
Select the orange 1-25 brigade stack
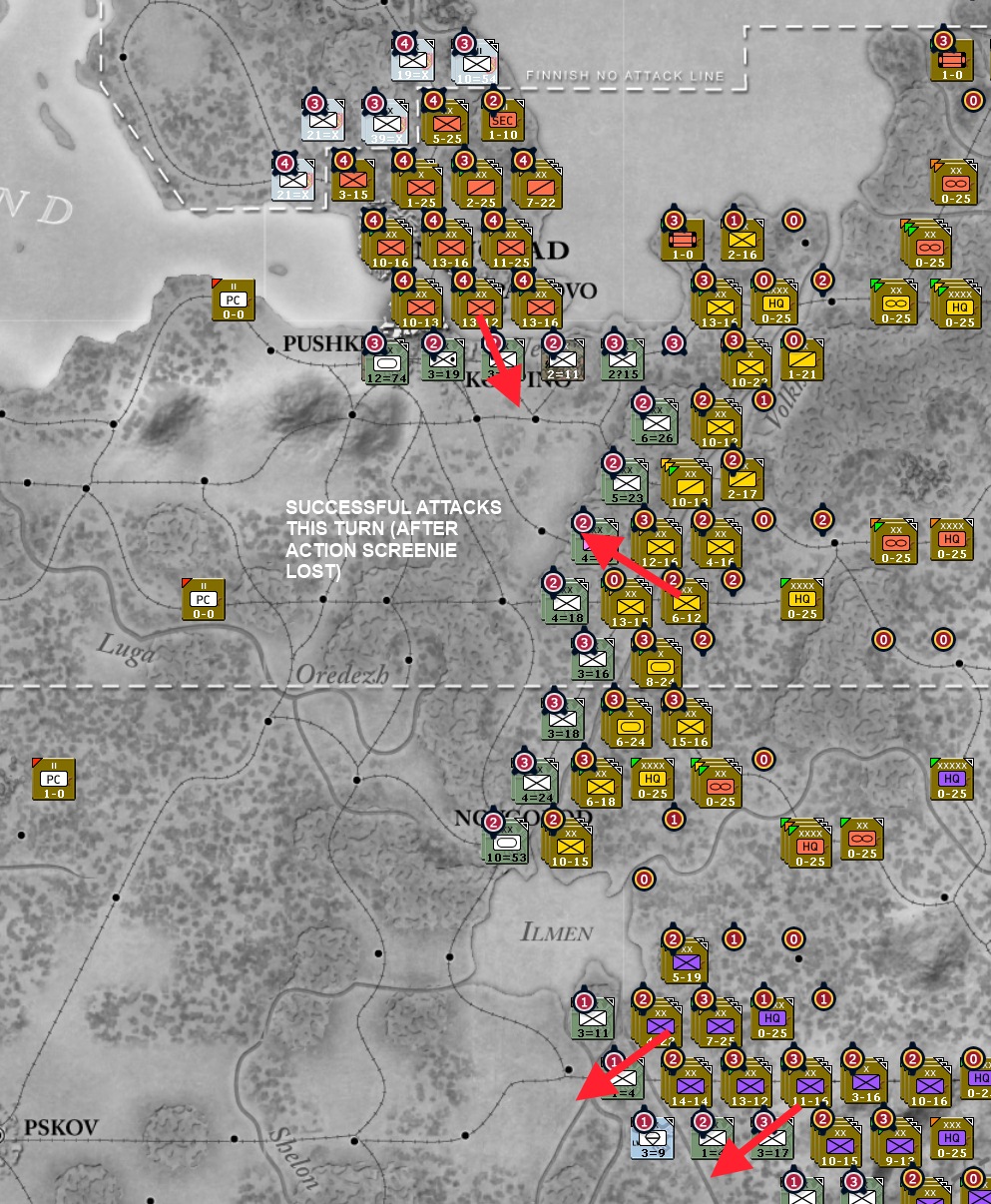pyautogui.click(x=418, y=183)
